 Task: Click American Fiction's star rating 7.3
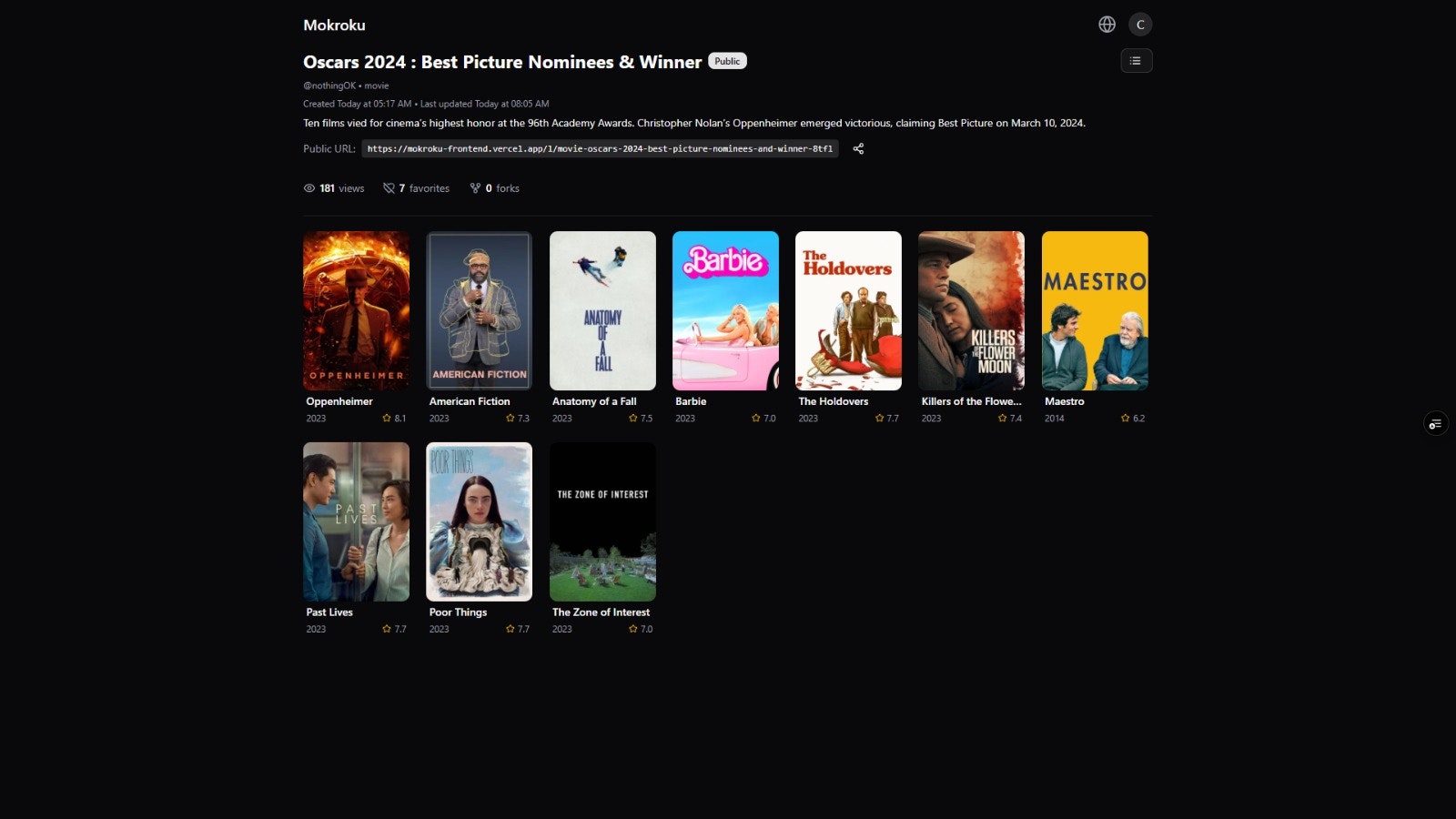(x=517, y=419)
